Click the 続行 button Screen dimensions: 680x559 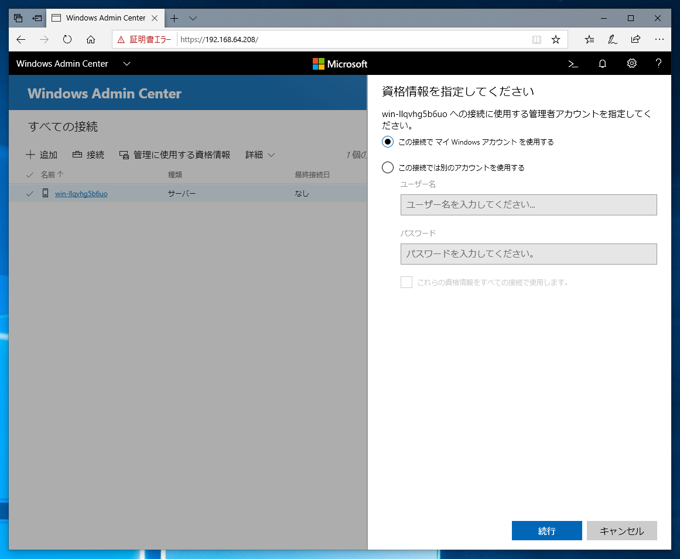546,530
